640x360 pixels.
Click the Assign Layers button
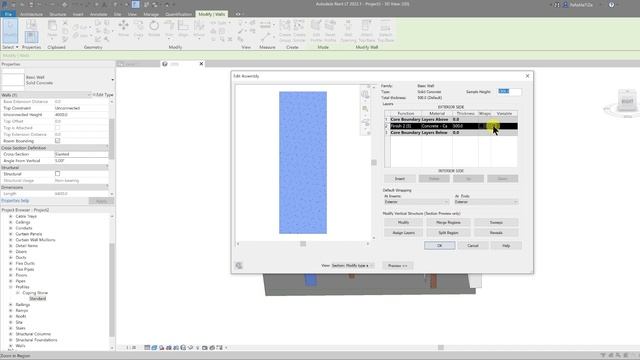pyautogui.click(x=404, y=233)
